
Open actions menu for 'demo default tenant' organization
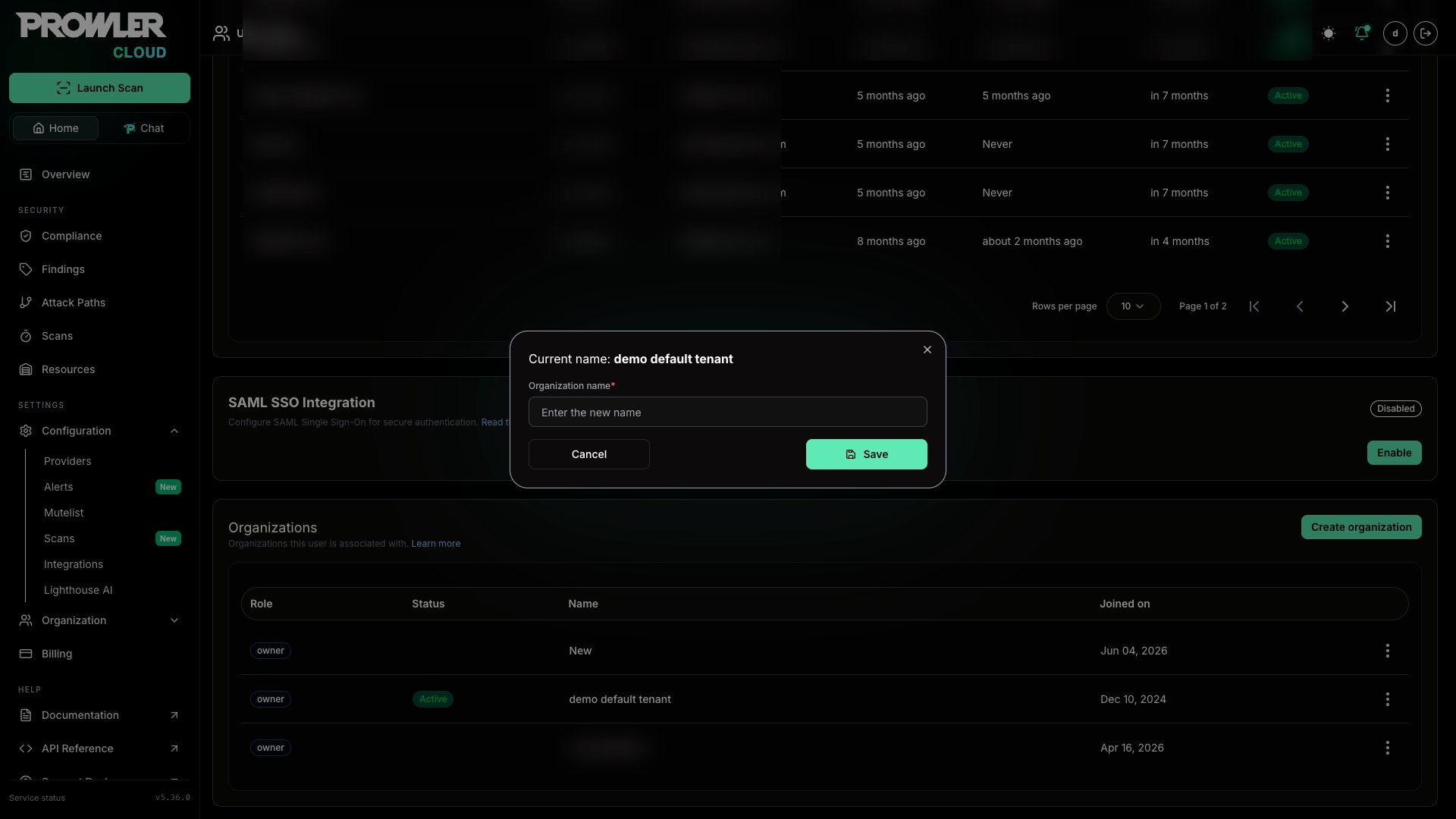click(x=1388, y=699)
